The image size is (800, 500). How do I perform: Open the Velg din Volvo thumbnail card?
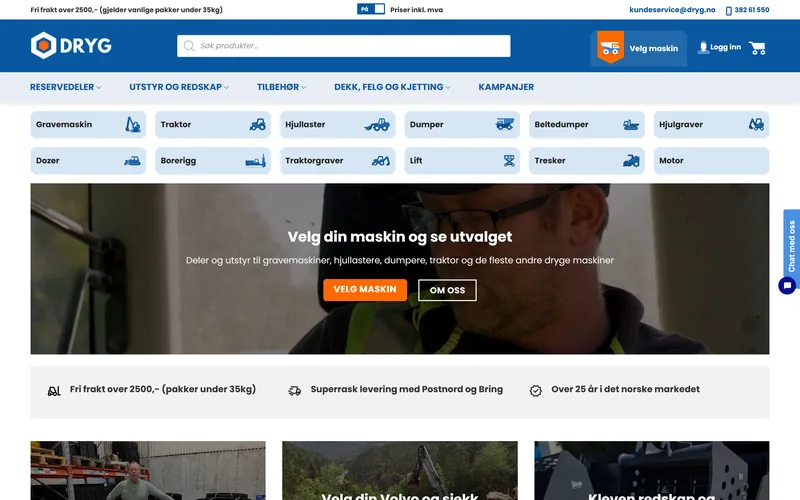click(400, 470)
